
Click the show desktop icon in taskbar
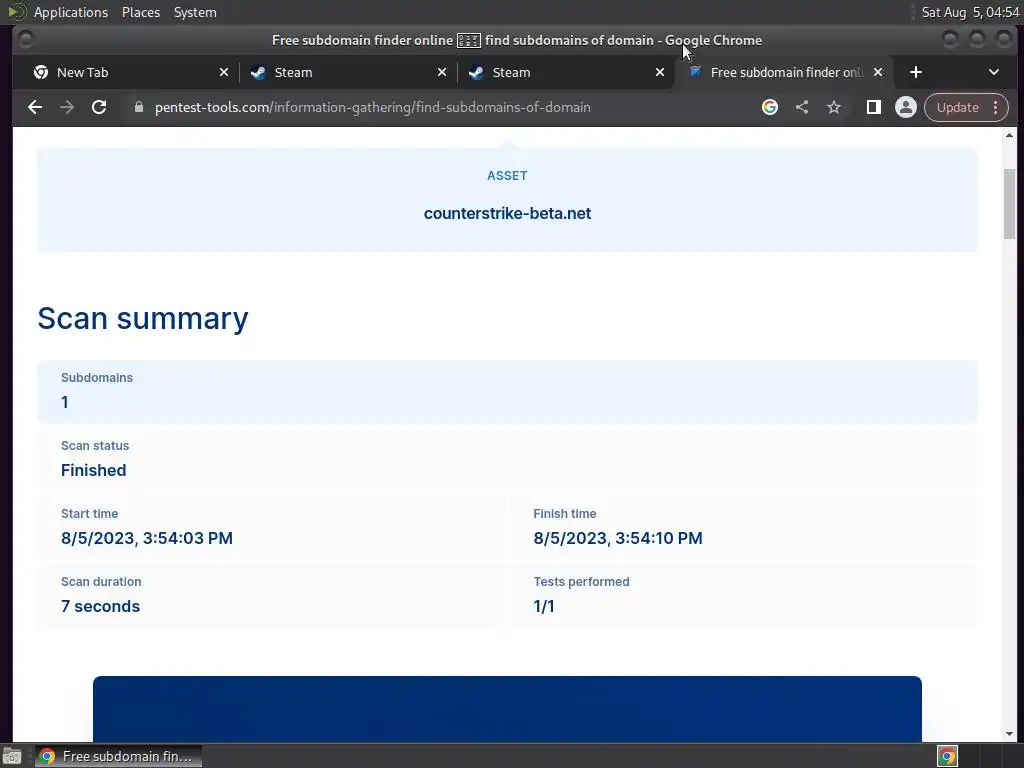[12, 756]
